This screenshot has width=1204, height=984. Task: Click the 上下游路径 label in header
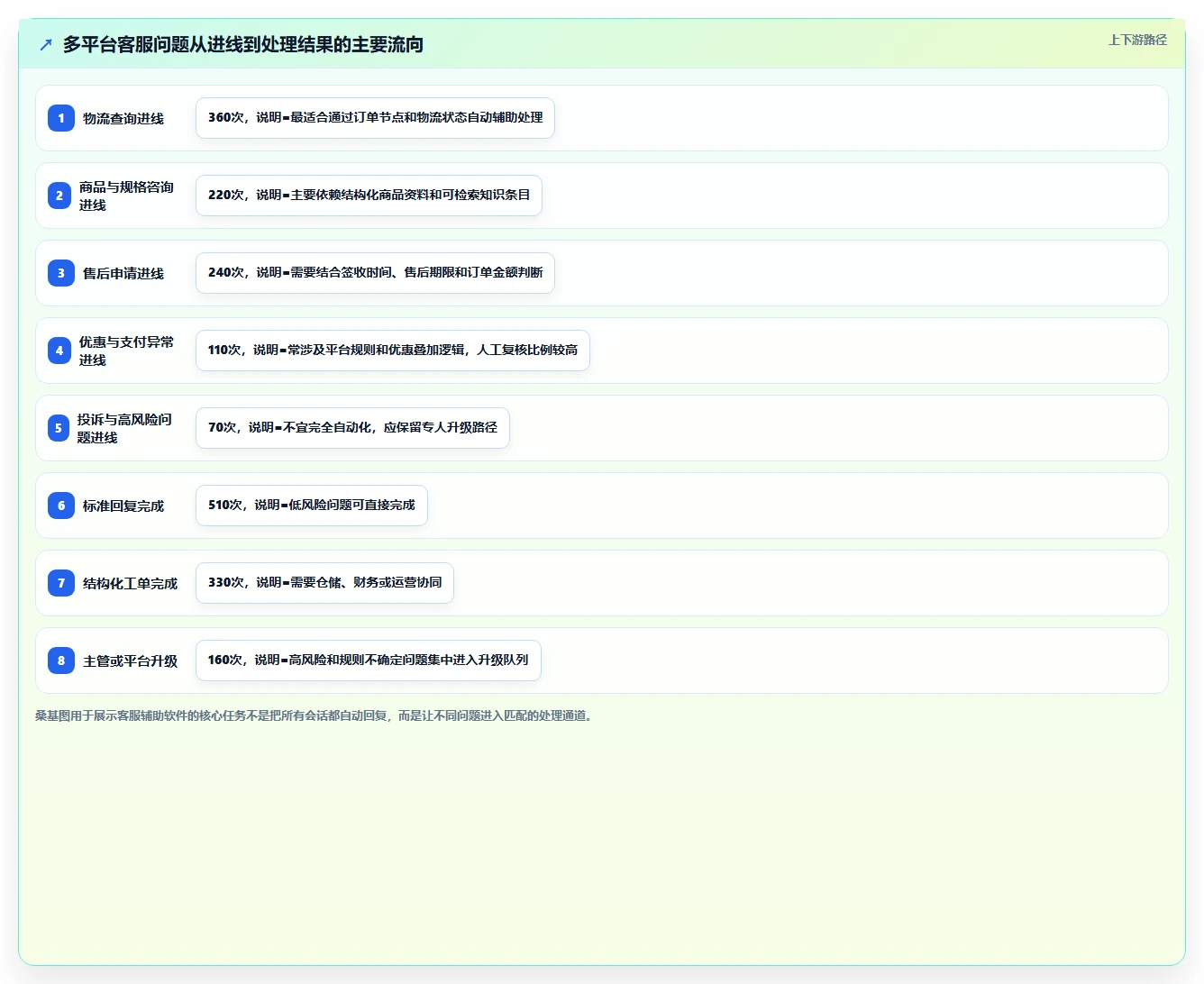tap(1137, 40)
